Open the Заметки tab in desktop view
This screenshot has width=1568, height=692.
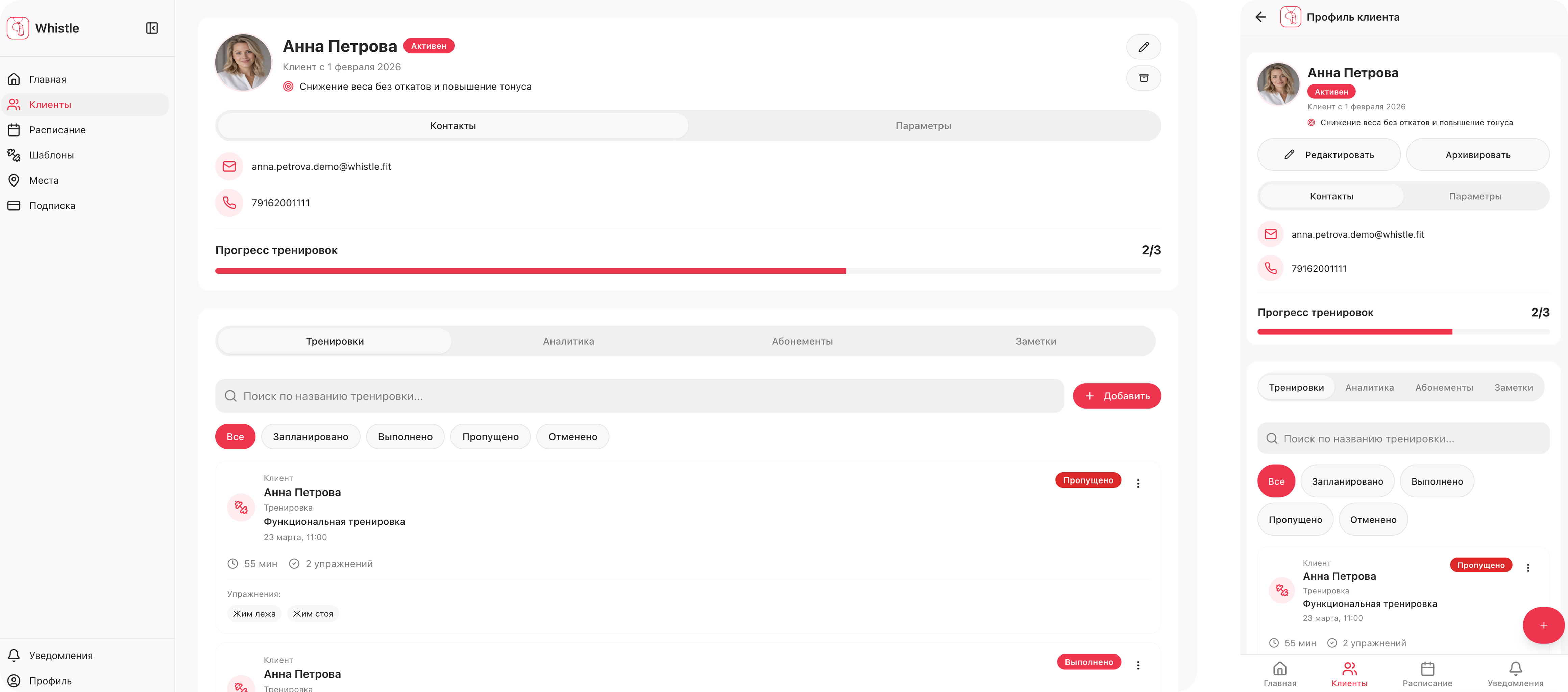point(1035,341)
